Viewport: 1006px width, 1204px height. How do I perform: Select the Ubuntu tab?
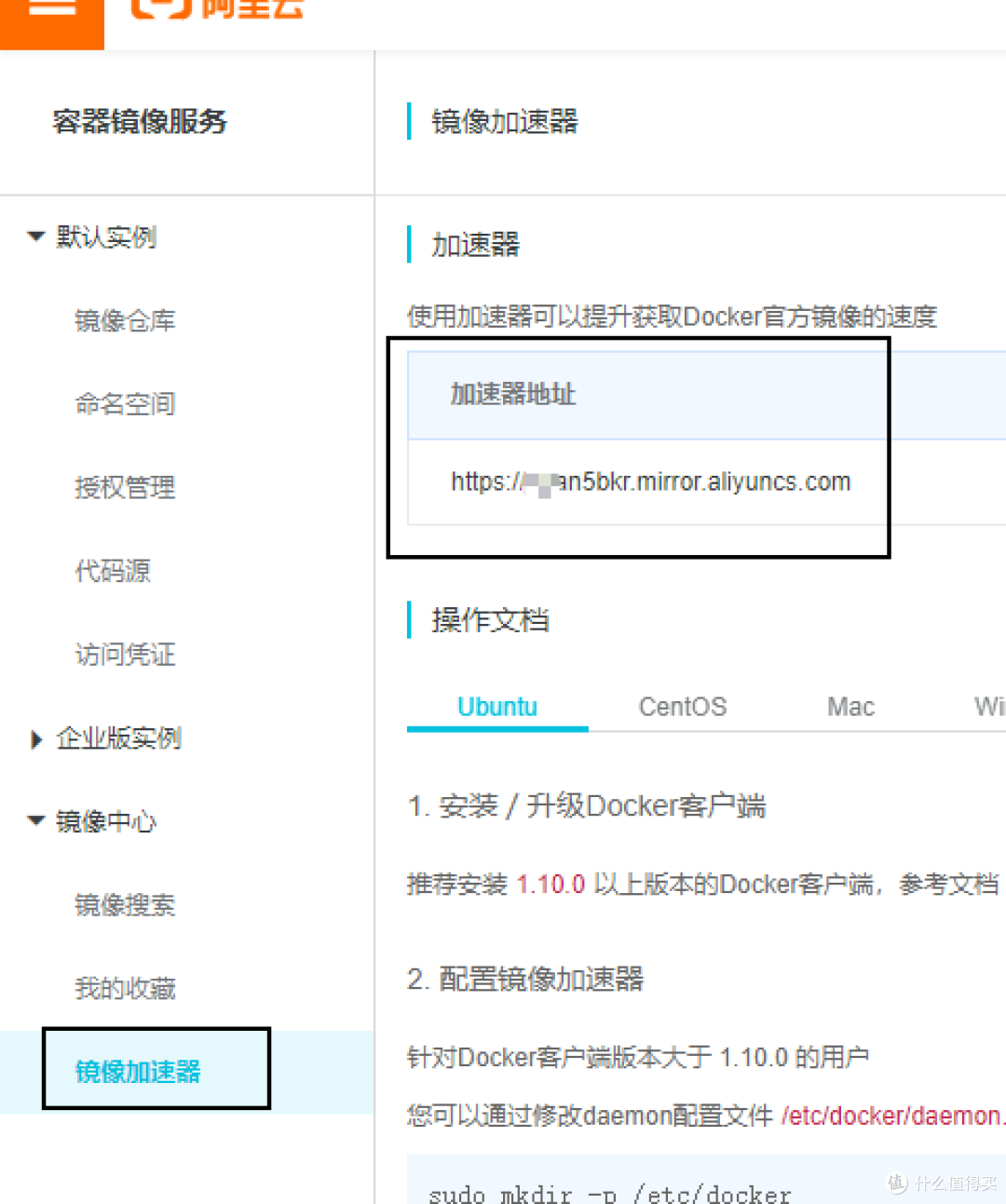pyautogui.click(x=497, y=706)
